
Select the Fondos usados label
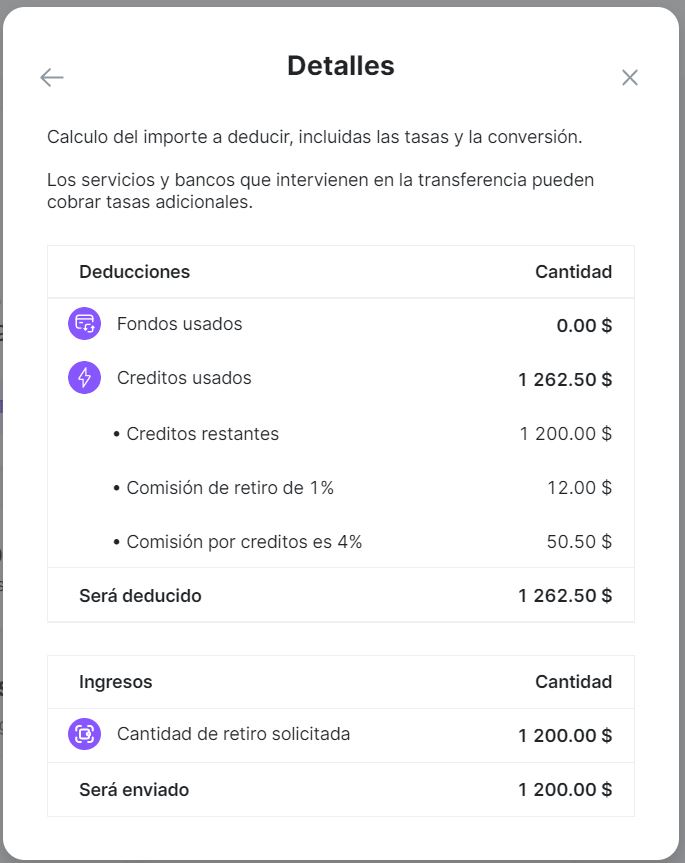(x=179, y=324)
